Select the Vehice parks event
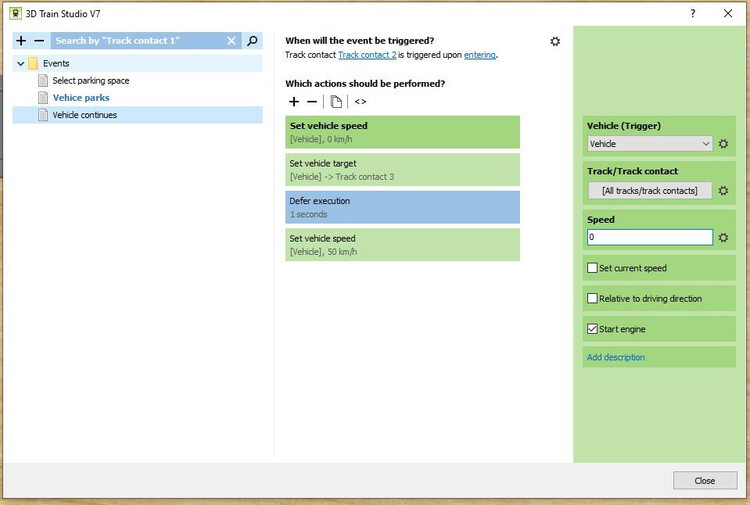The height and width of the screenshot is (505, 750). pos(81,98)
